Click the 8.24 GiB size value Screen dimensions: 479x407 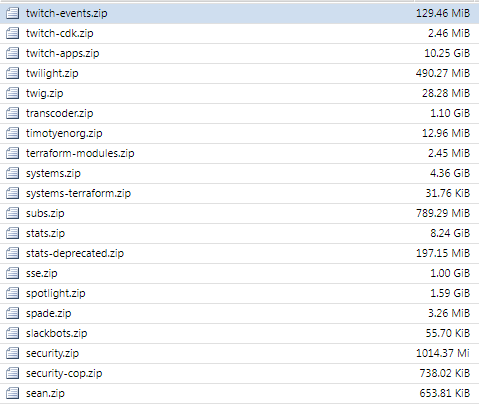[450, 233]
